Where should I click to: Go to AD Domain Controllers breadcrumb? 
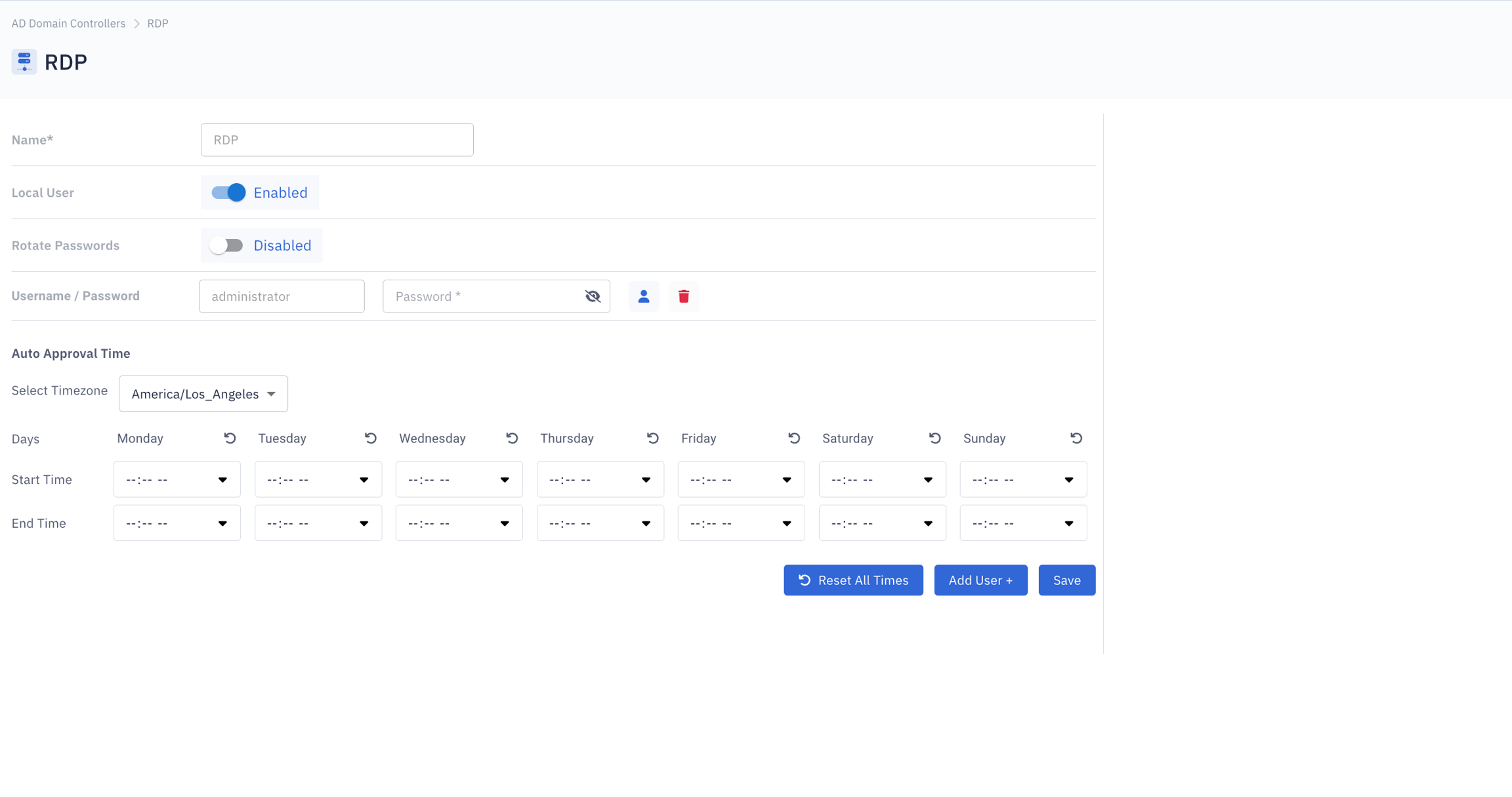click(x=68, y=24)
